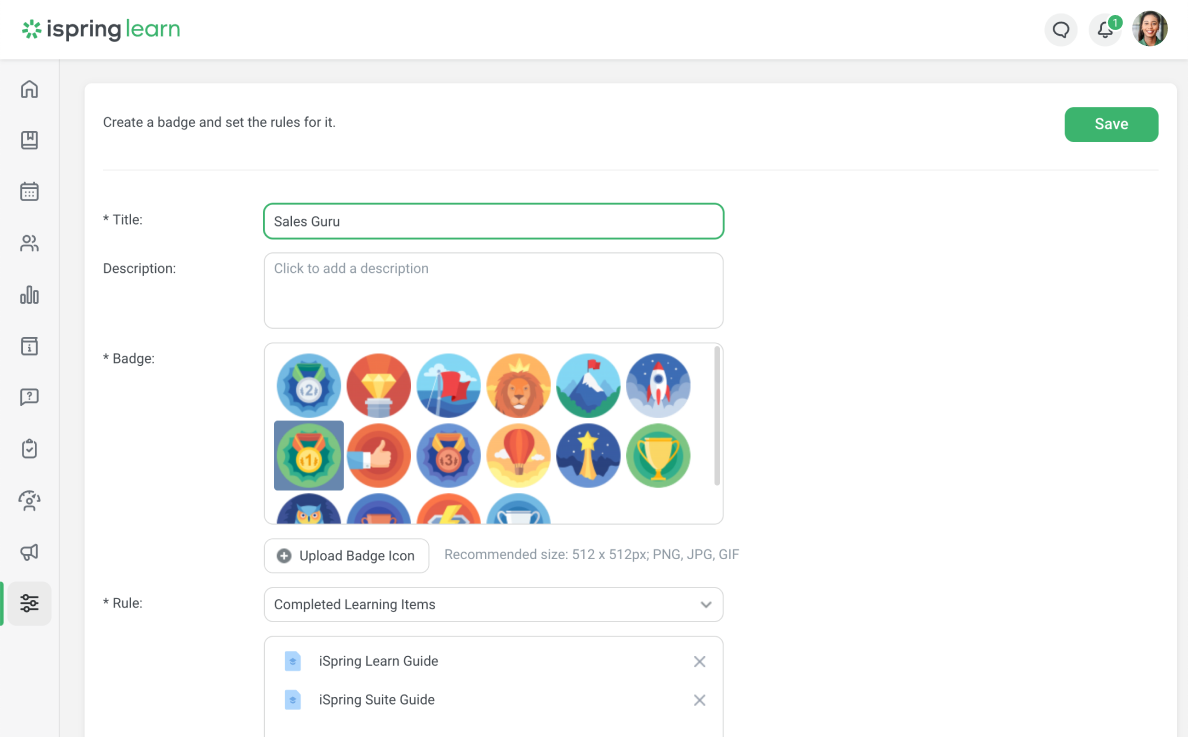Select the rocket ship badge icon

pos(658,386)
